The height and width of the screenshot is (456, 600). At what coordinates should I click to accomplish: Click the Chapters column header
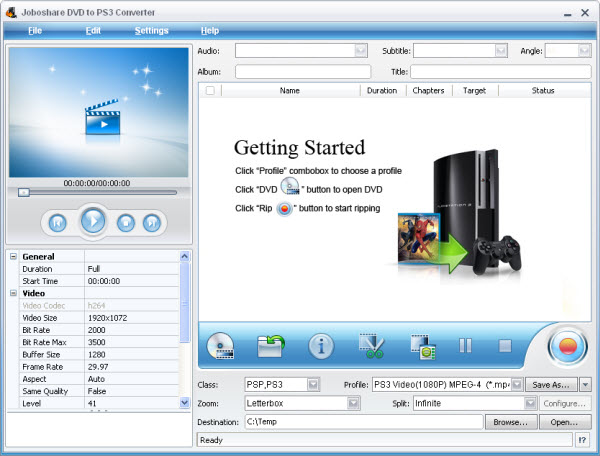click(428, 91)
